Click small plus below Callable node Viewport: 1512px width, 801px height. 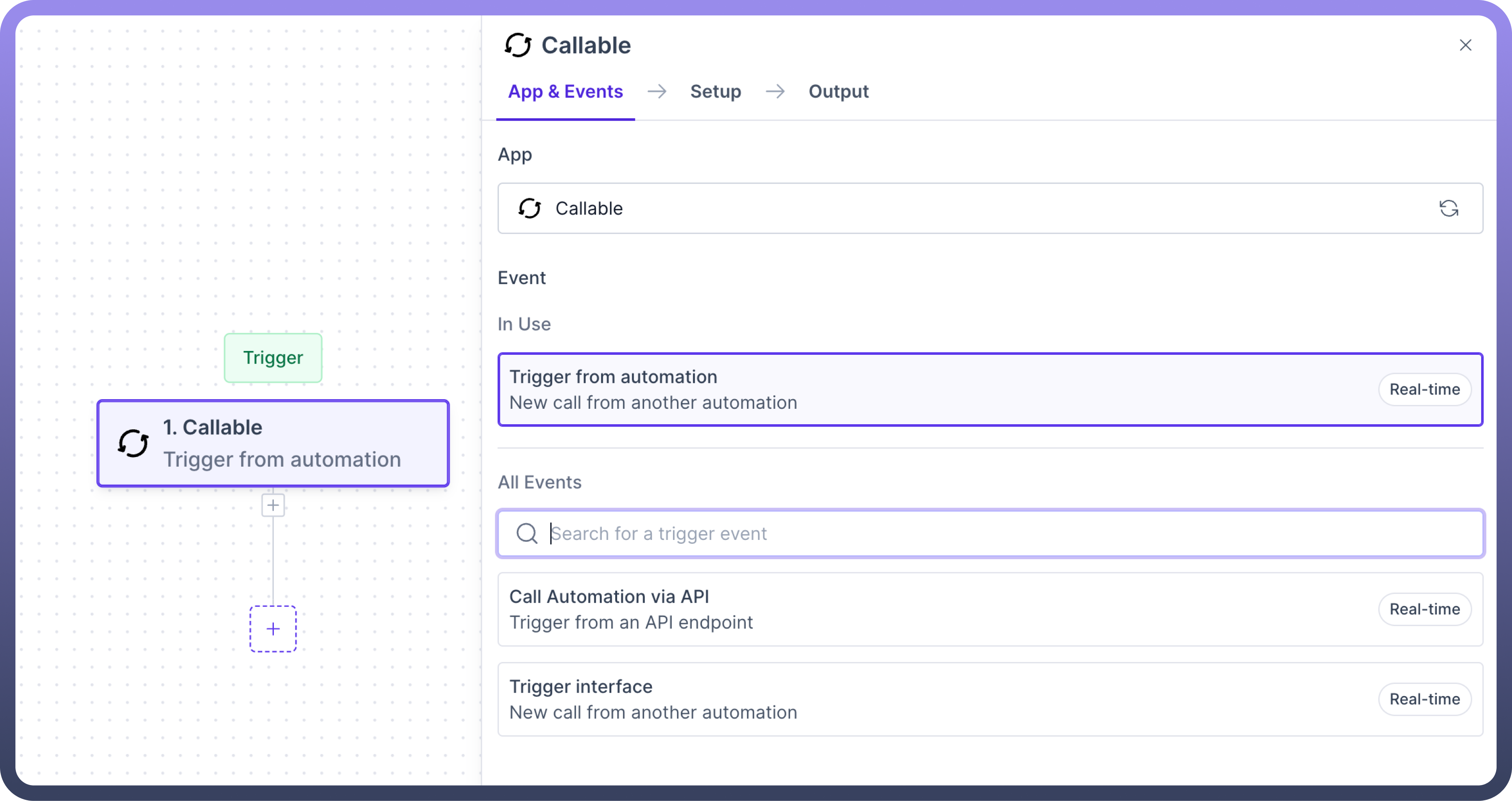pyautogui.click(x=273, y=505)
